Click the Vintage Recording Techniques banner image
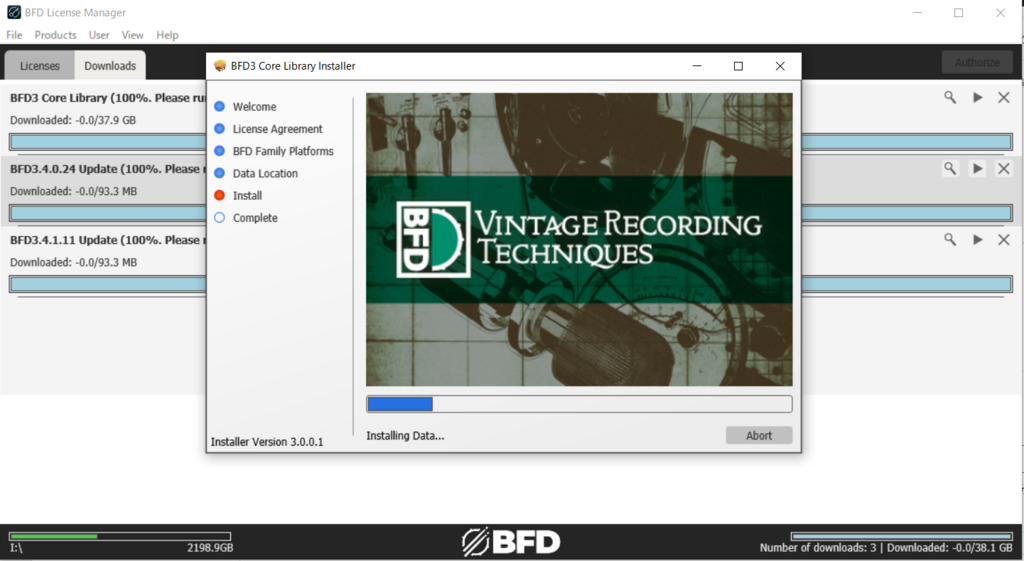This screenshot has height=561, width=1024. coord(579,239)
